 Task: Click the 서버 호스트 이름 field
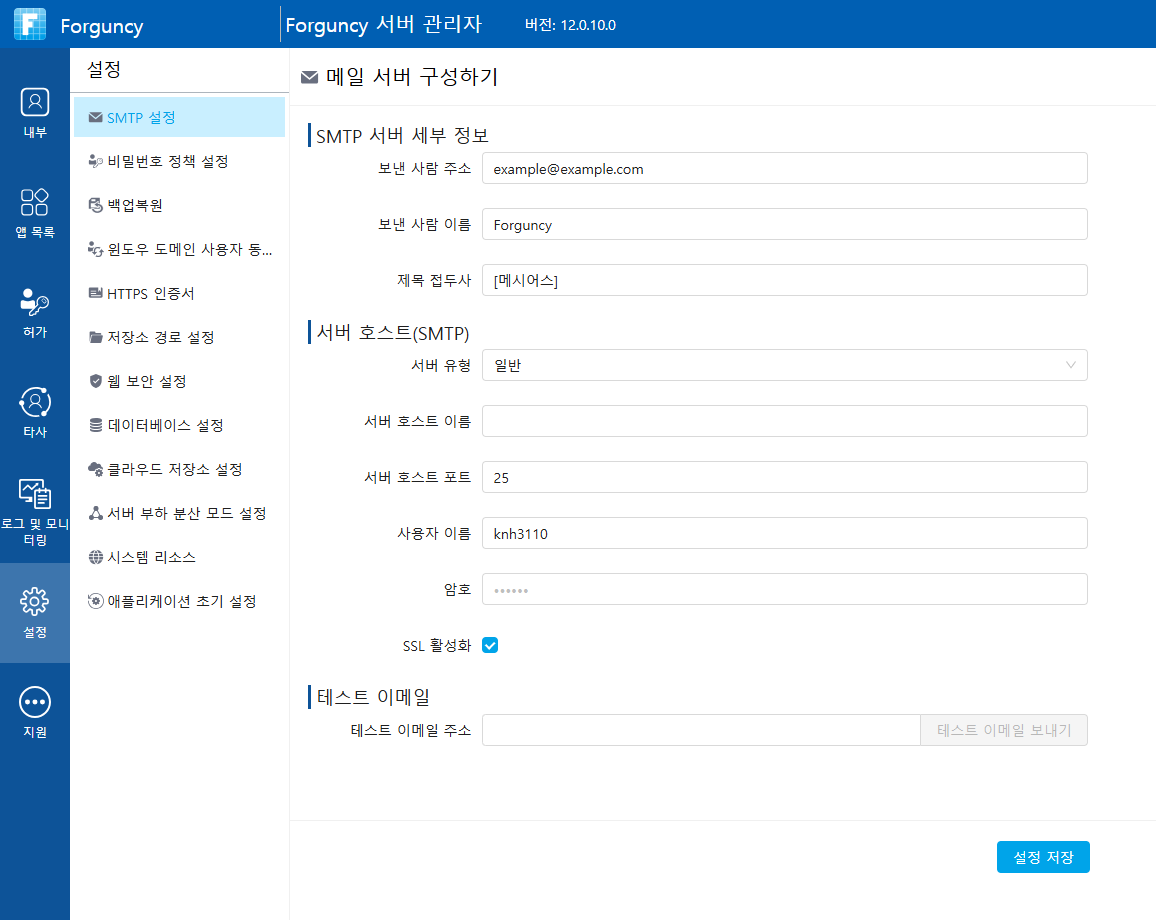pyautogui.click(x=784, y=421)
